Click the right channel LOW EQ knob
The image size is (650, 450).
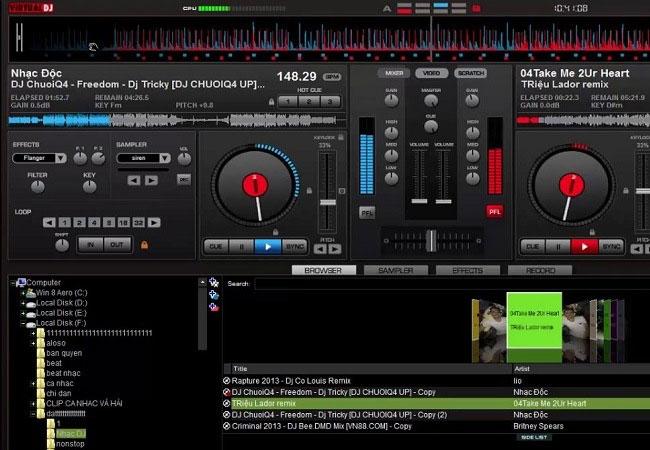[x=472, y=179]
